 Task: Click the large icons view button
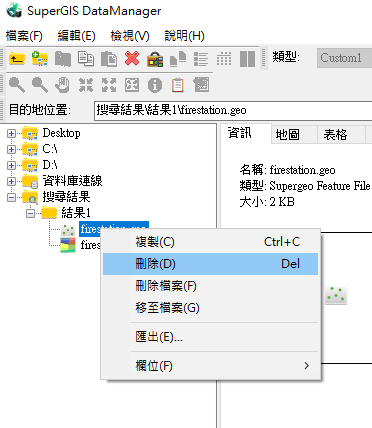click(178, 59)
